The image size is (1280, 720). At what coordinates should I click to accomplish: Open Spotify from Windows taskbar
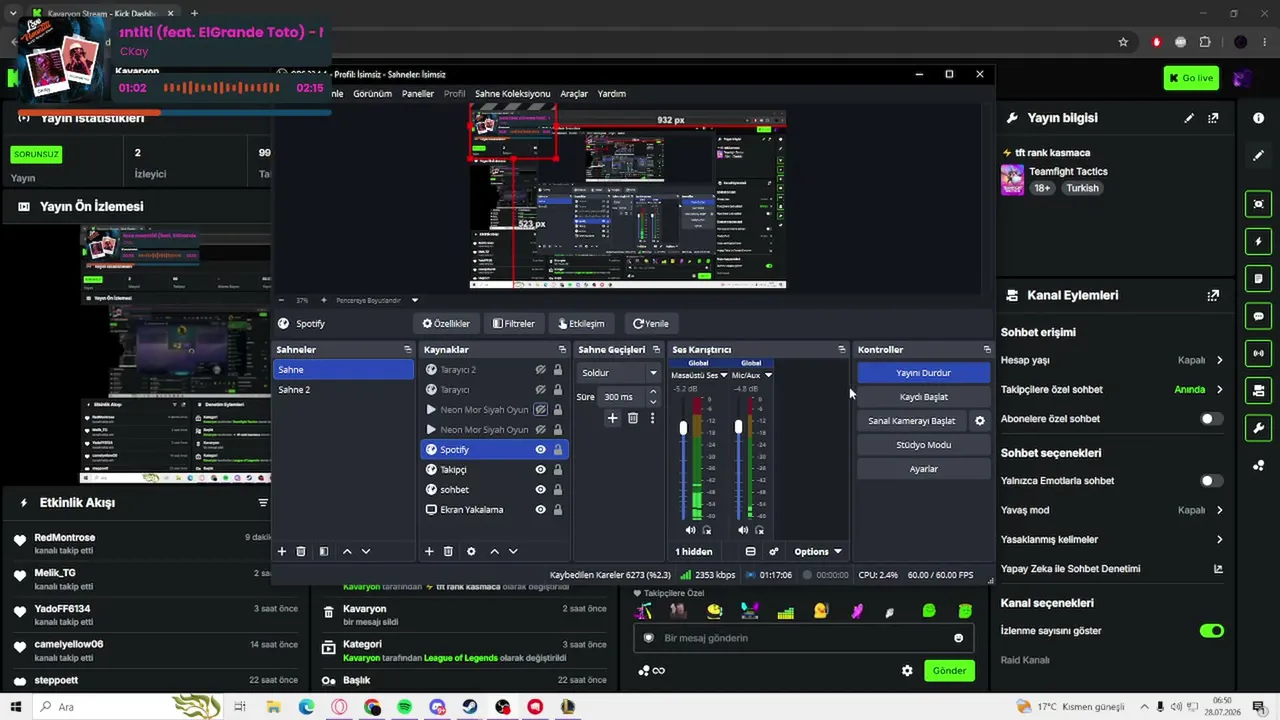(404, 707)
